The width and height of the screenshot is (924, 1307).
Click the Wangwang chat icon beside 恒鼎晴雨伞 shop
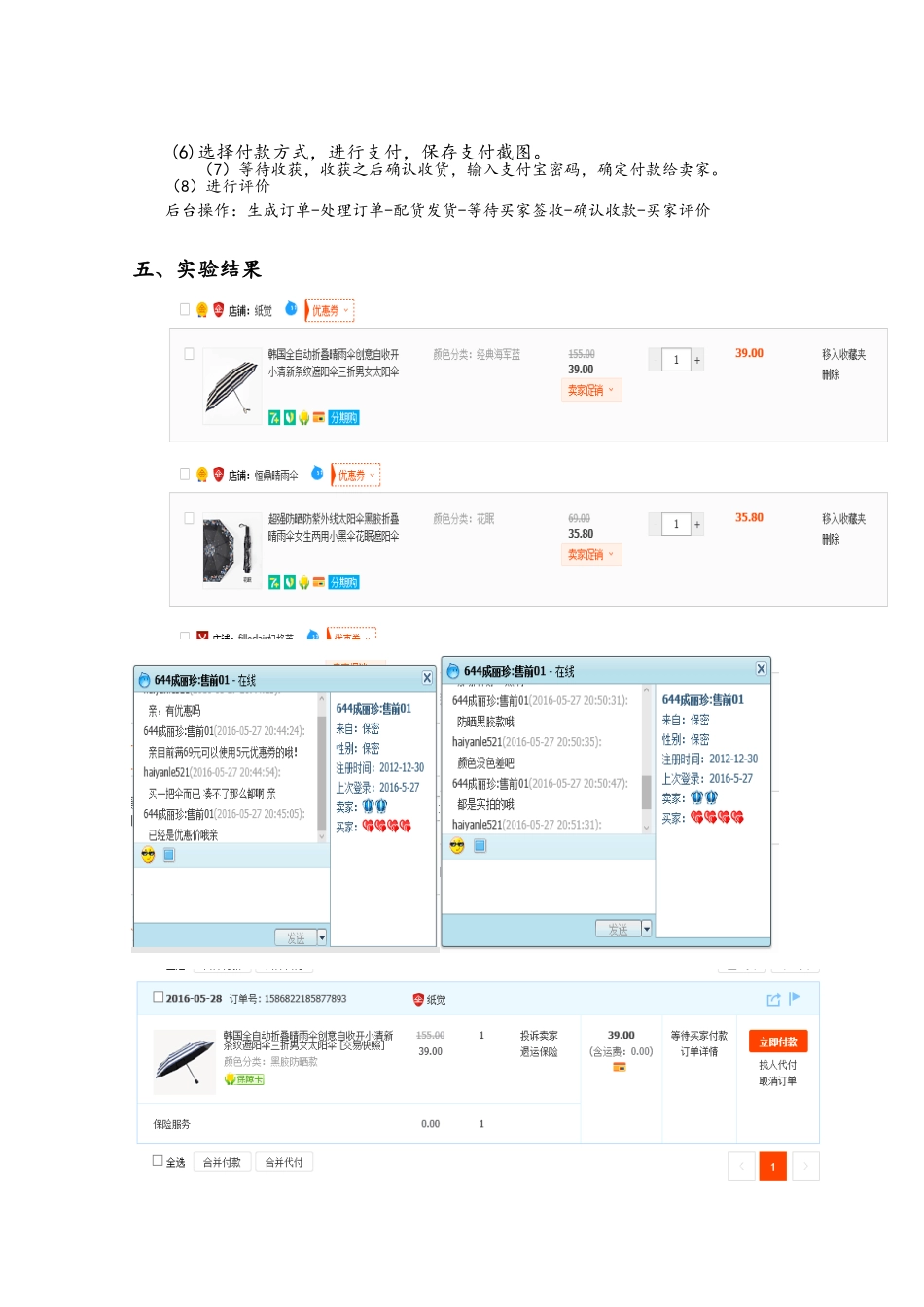(x=317, y=473)
